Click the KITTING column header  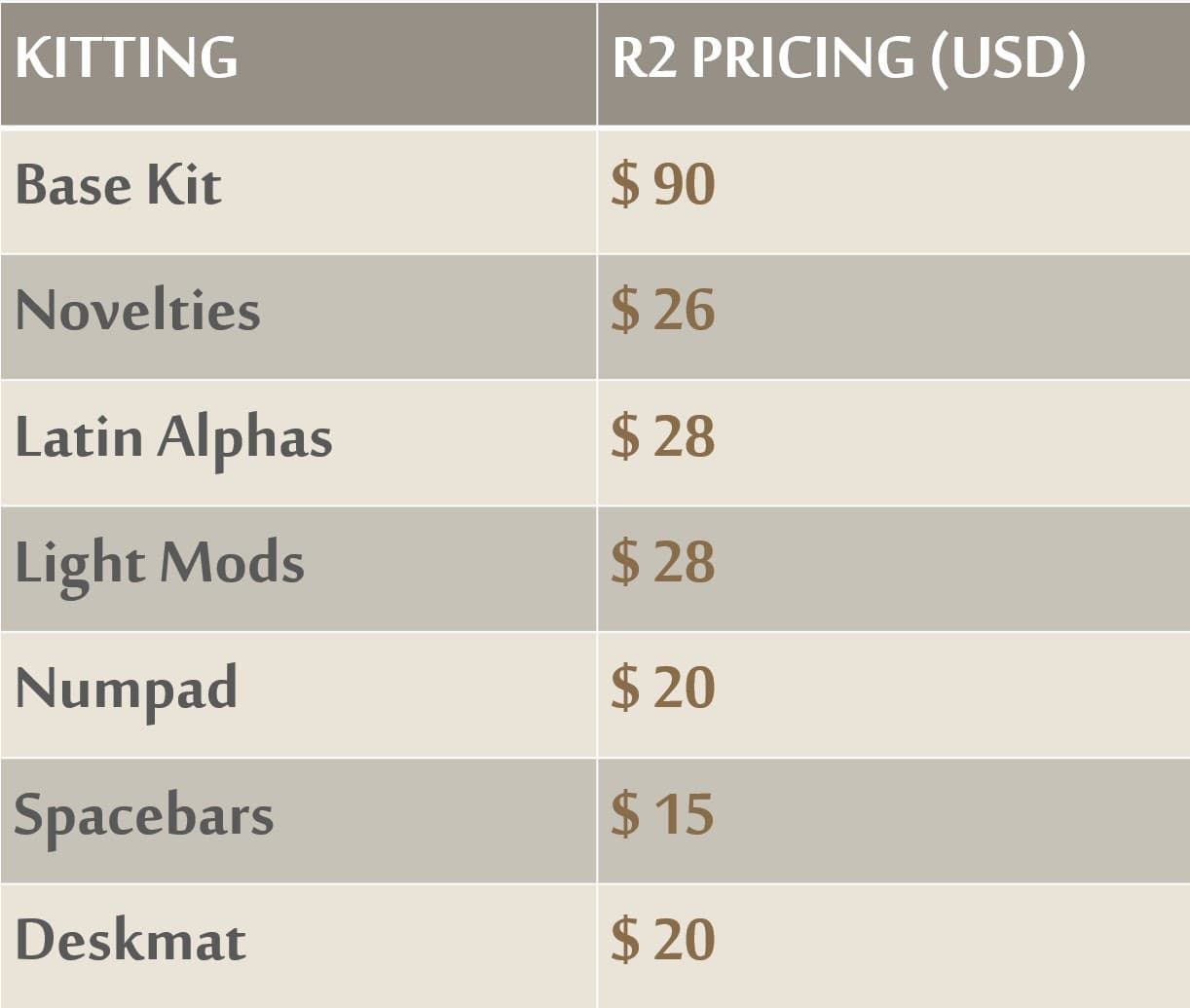127,57
